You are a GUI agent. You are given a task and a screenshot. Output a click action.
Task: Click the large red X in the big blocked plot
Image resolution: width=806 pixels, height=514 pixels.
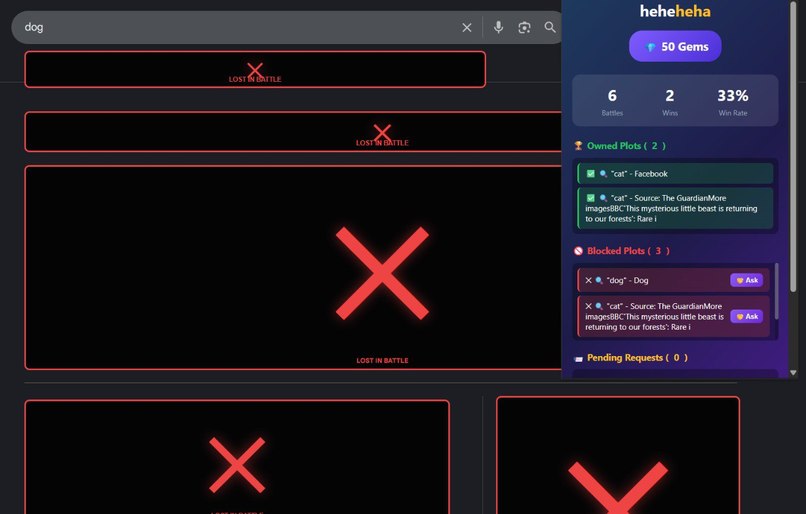click(x=382, y=273)
